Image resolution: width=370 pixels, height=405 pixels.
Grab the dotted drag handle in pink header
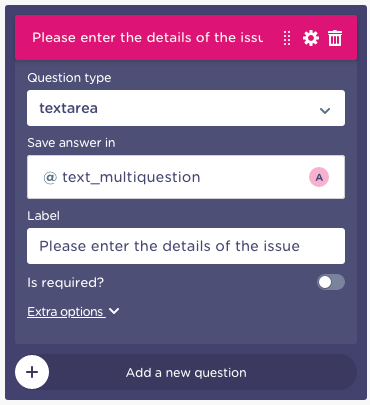287,38
